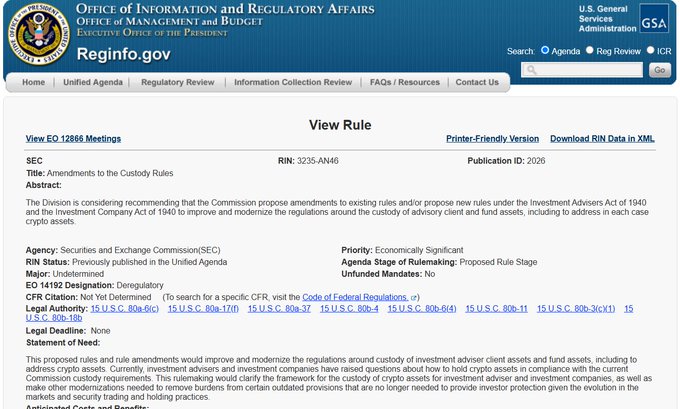Image resolution: width=680 pixels, height=409 pixels.
Task: Click the CFR Citation Not Yet Determined text
Action: click(88, 298)
